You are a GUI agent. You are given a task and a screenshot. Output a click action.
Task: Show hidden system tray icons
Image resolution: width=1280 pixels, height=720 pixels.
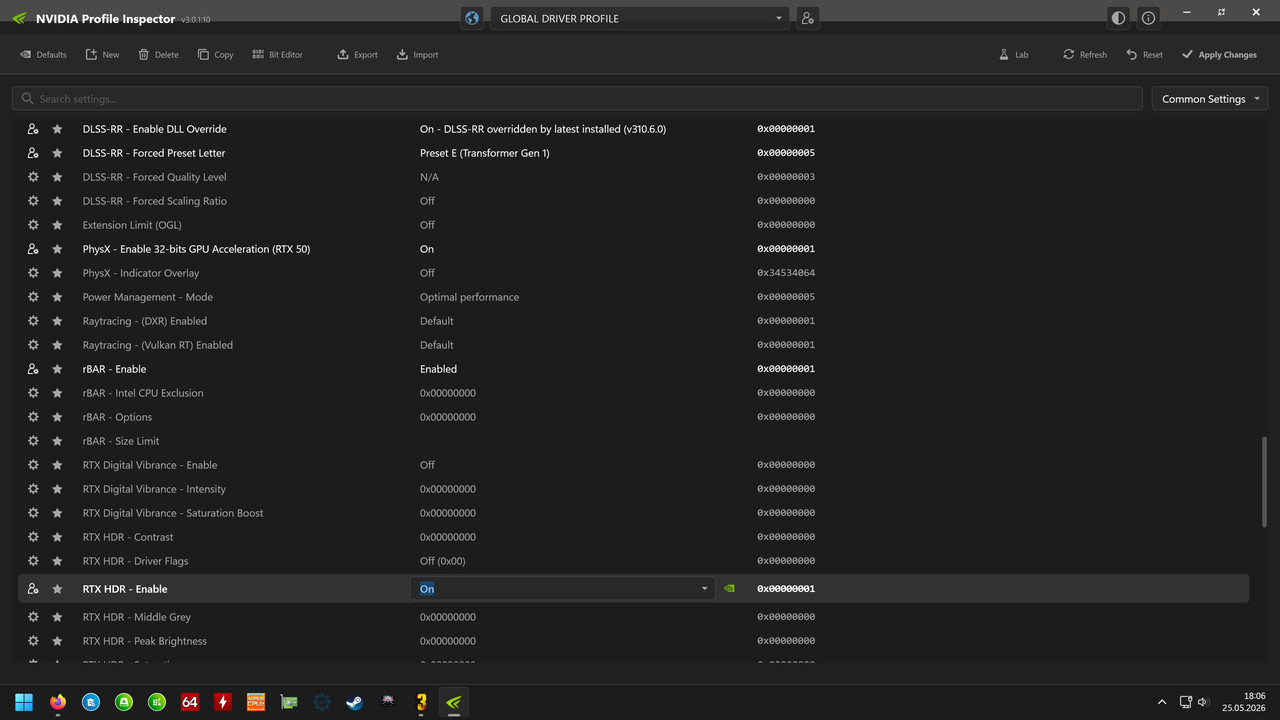(1161, 702)
